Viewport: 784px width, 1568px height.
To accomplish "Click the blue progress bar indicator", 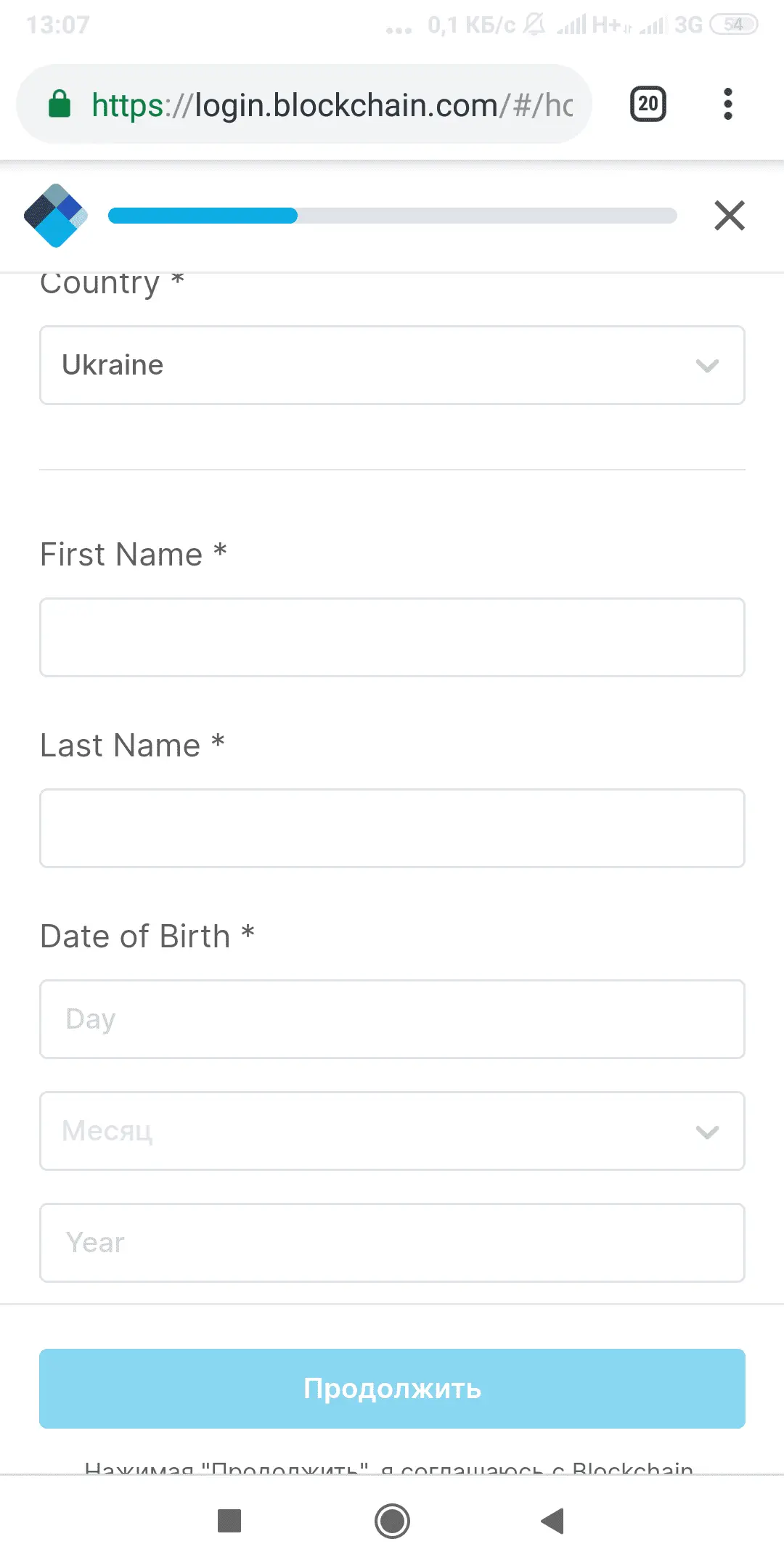I will tap(203, 216).
